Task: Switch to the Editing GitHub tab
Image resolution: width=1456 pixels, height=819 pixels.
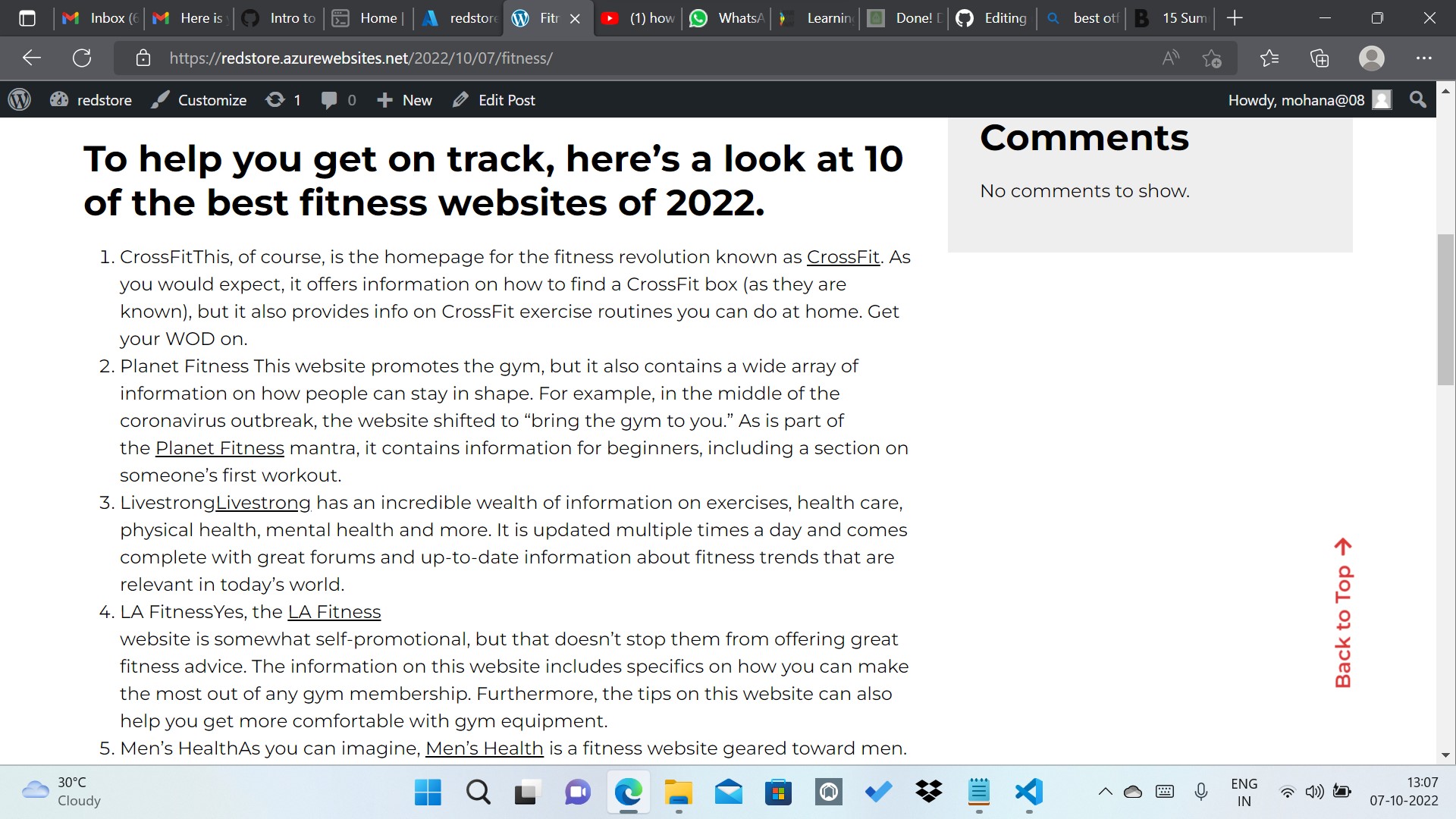Action: click(992, 18)
